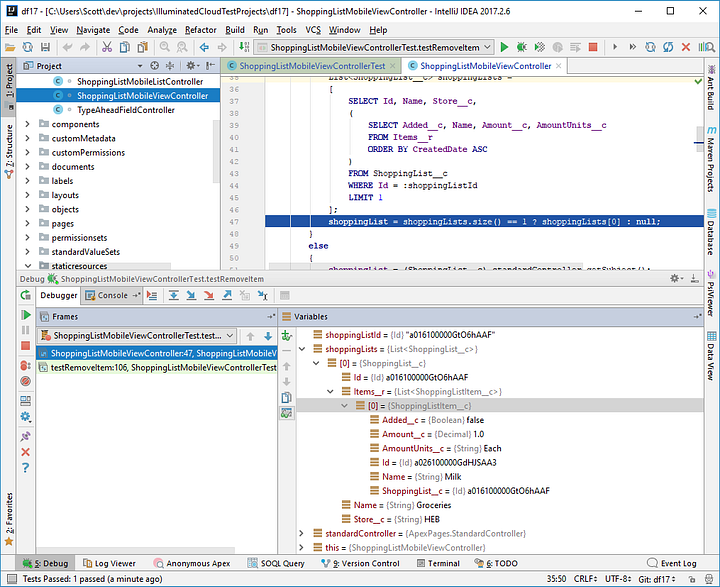Image resolution: width=720 pixels, height=587 pixels.
Task: Click the Undo icon in the toolbar
Action: (68, 47)
